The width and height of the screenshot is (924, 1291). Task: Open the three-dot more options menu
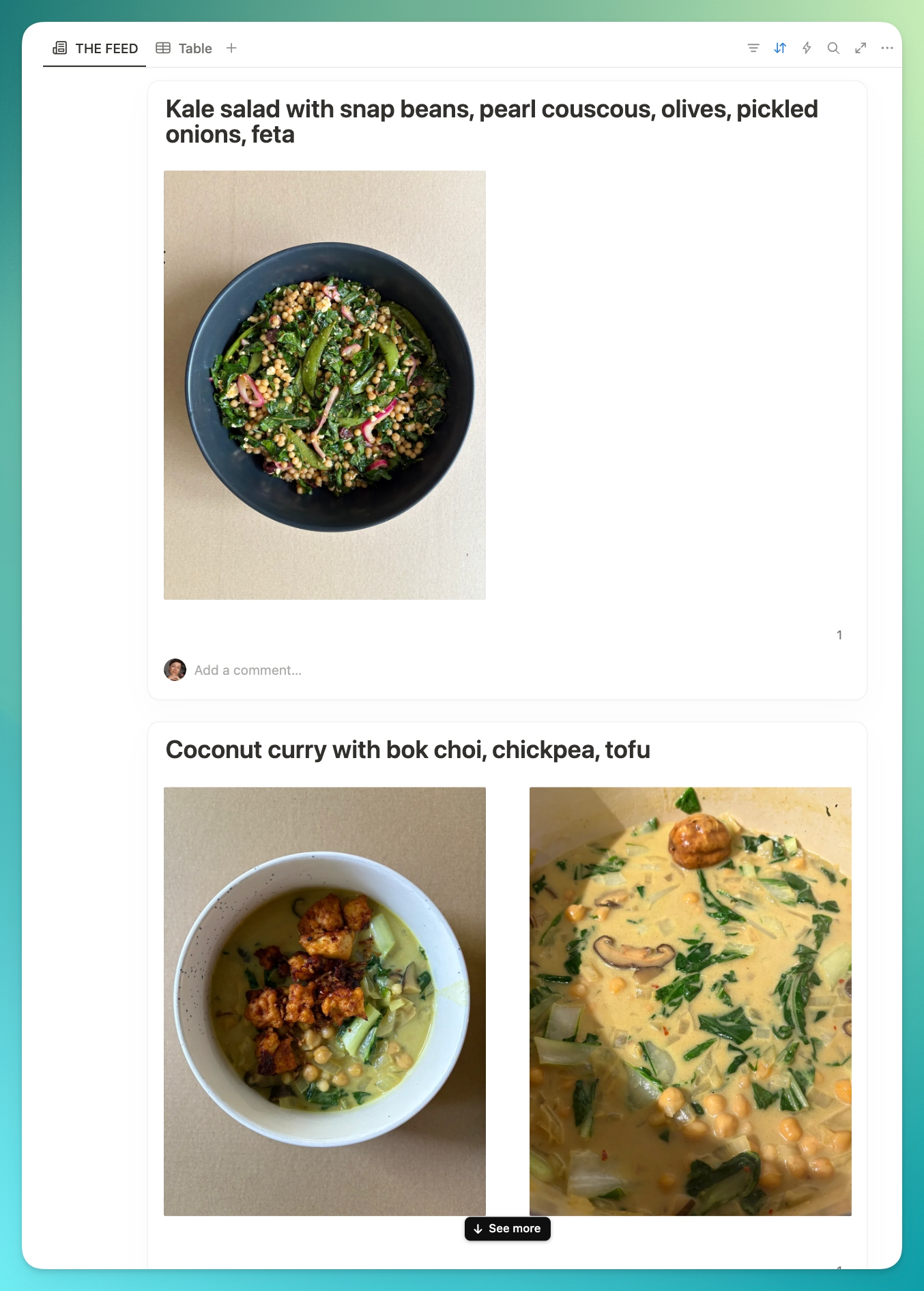pos(887,48)
